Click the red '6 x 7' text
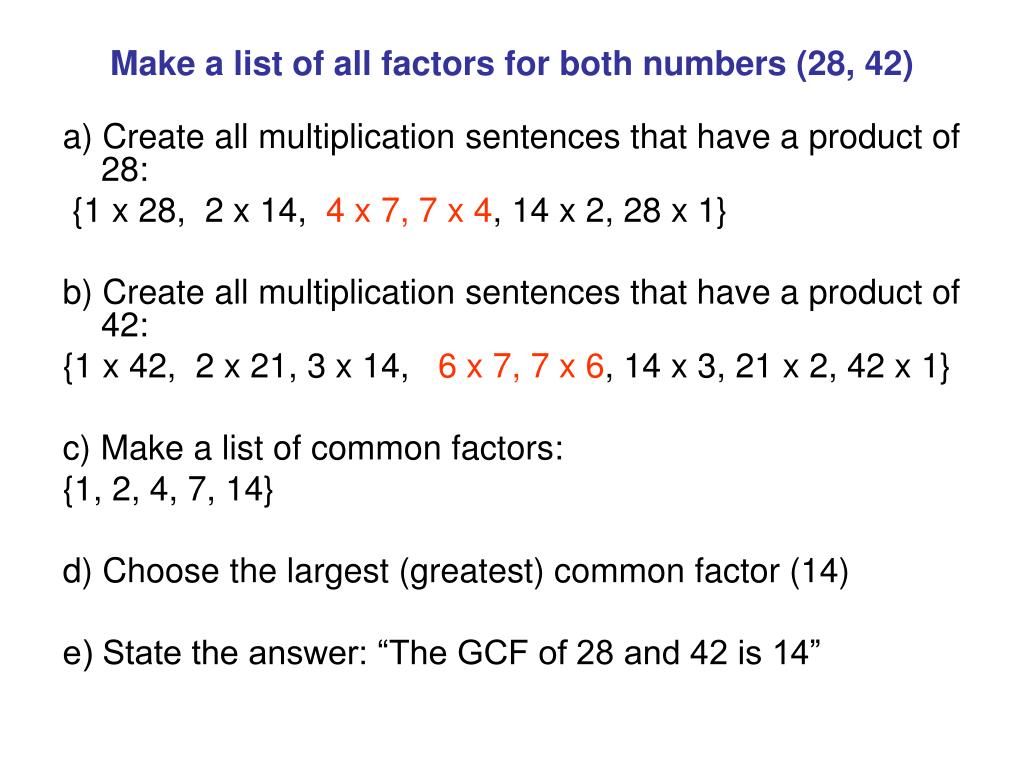 pos(473,366)
